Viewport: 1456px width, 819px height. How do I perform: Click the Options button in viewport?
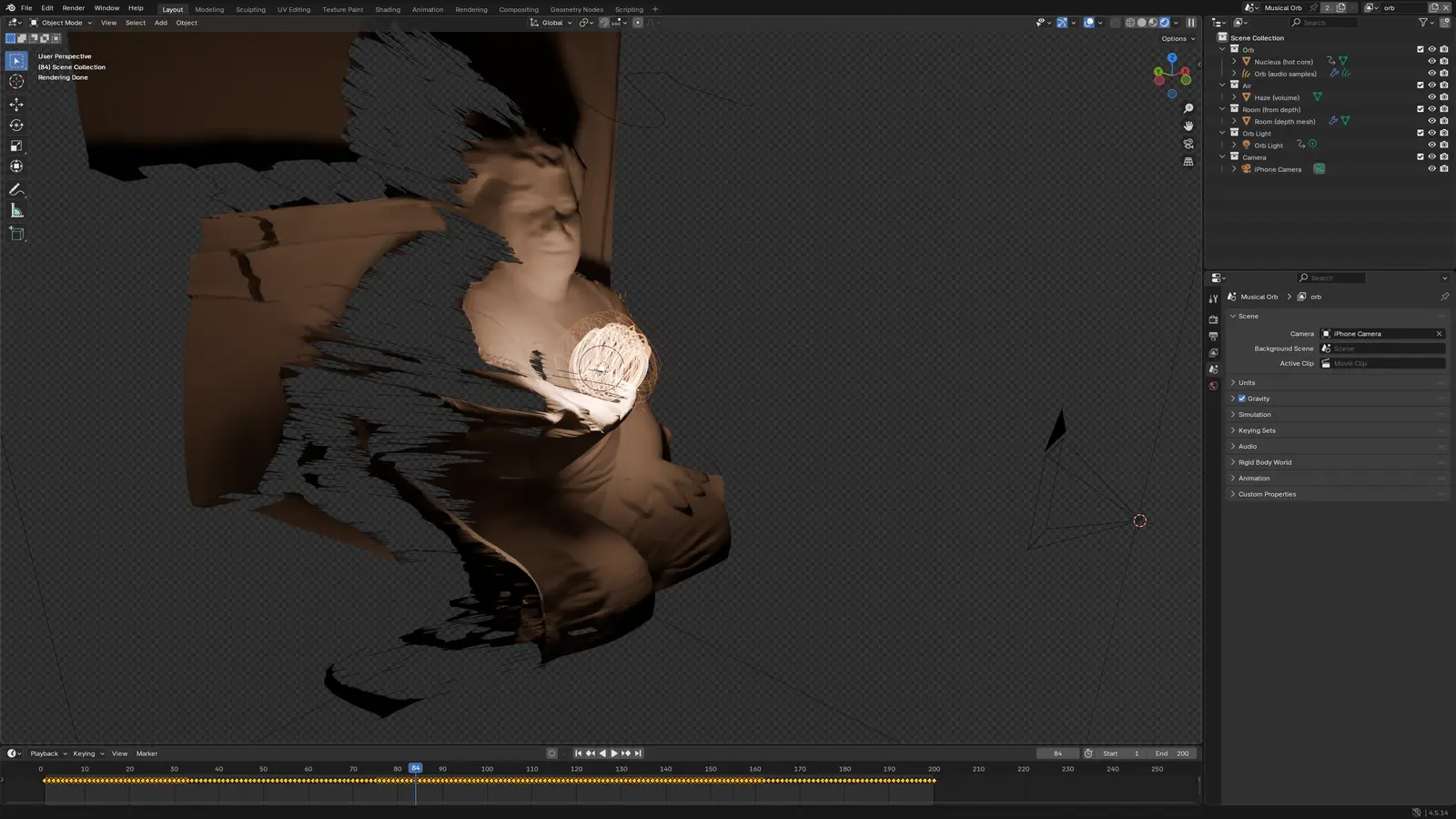pyautogui.click(x=1178, y=39)
